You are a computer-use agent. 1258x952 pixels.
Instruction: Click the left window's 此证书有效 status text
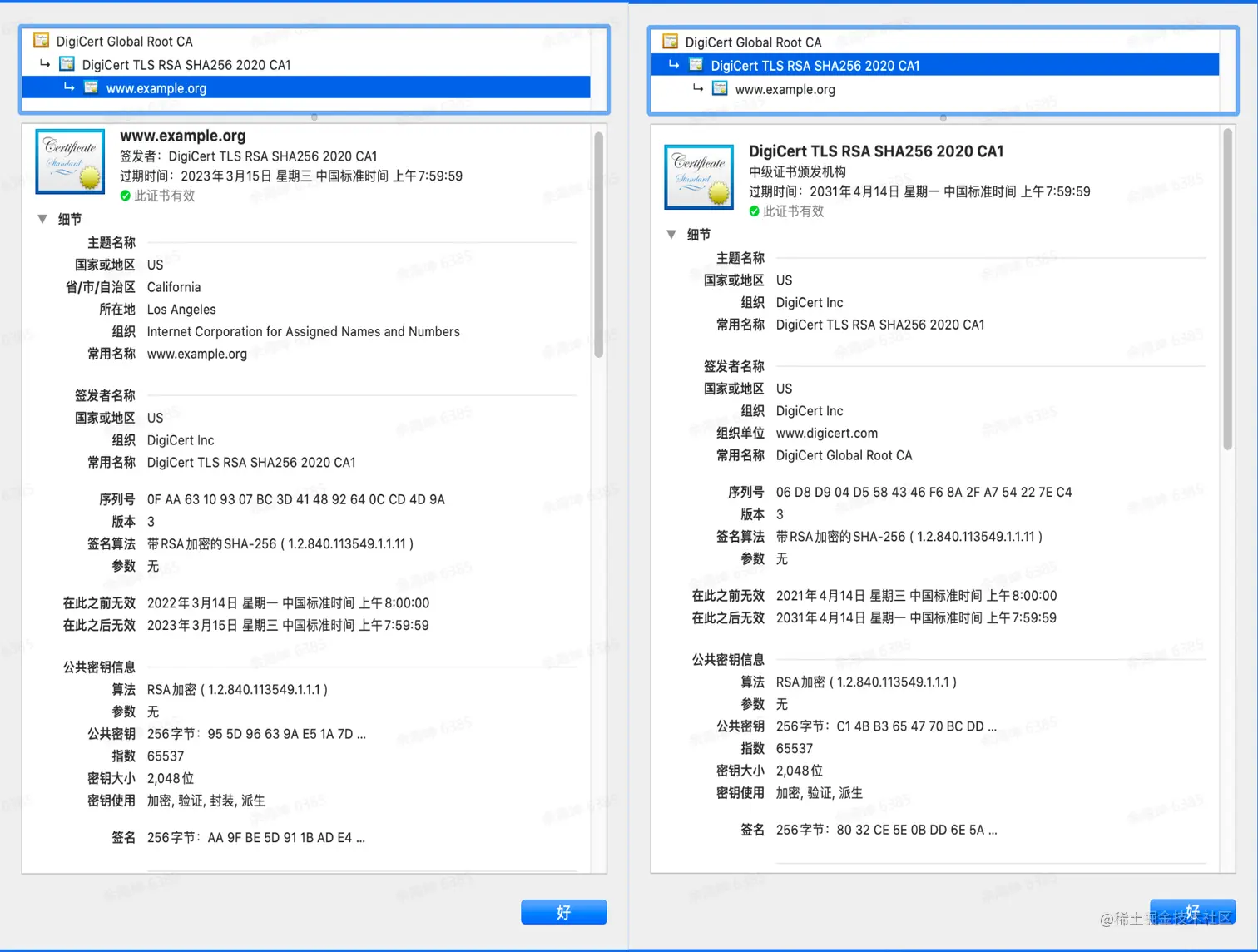pyautogui.click(x=165, y=196)
